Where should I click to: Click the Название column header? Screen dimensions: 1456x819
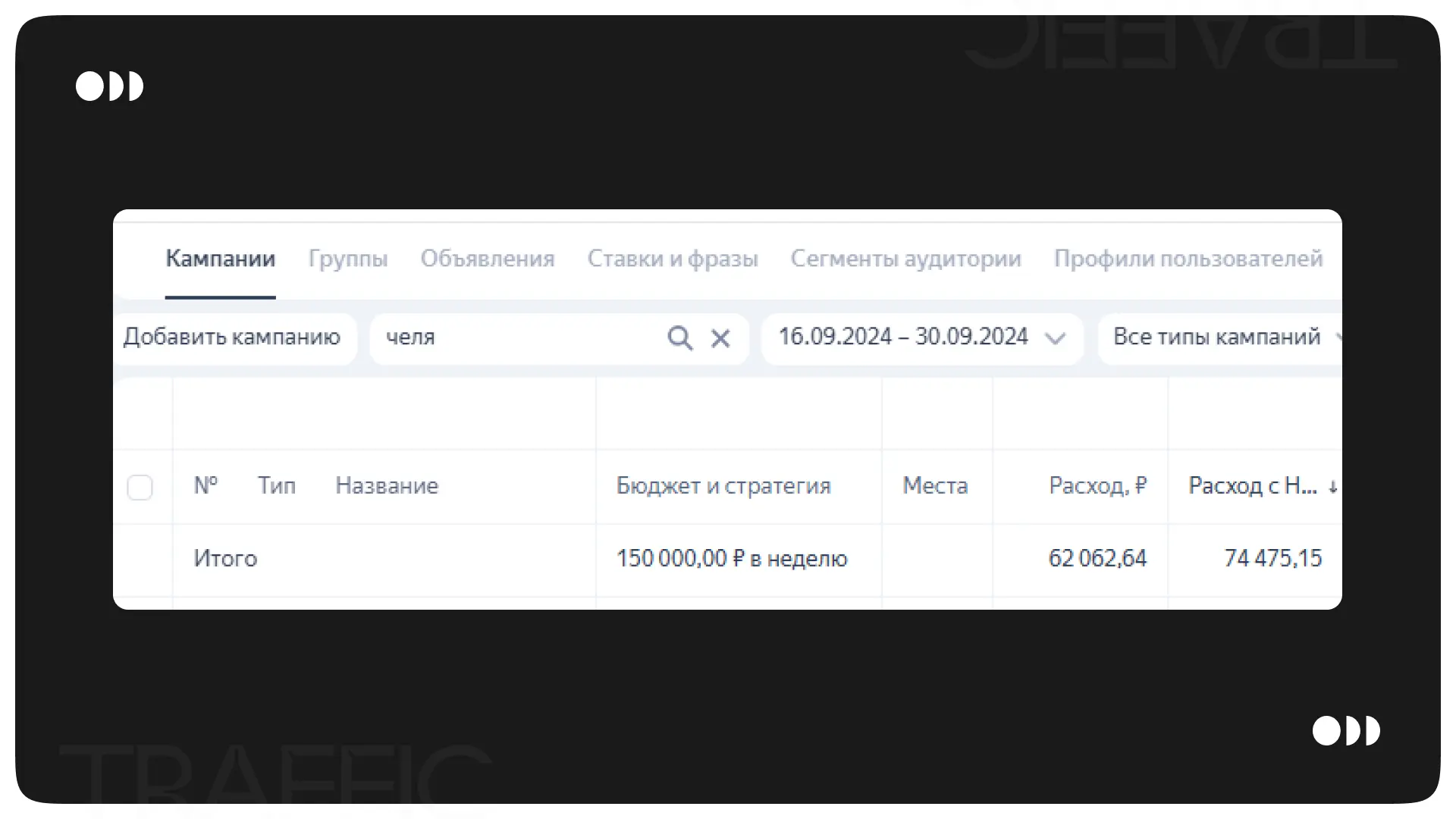click(387, 485)
